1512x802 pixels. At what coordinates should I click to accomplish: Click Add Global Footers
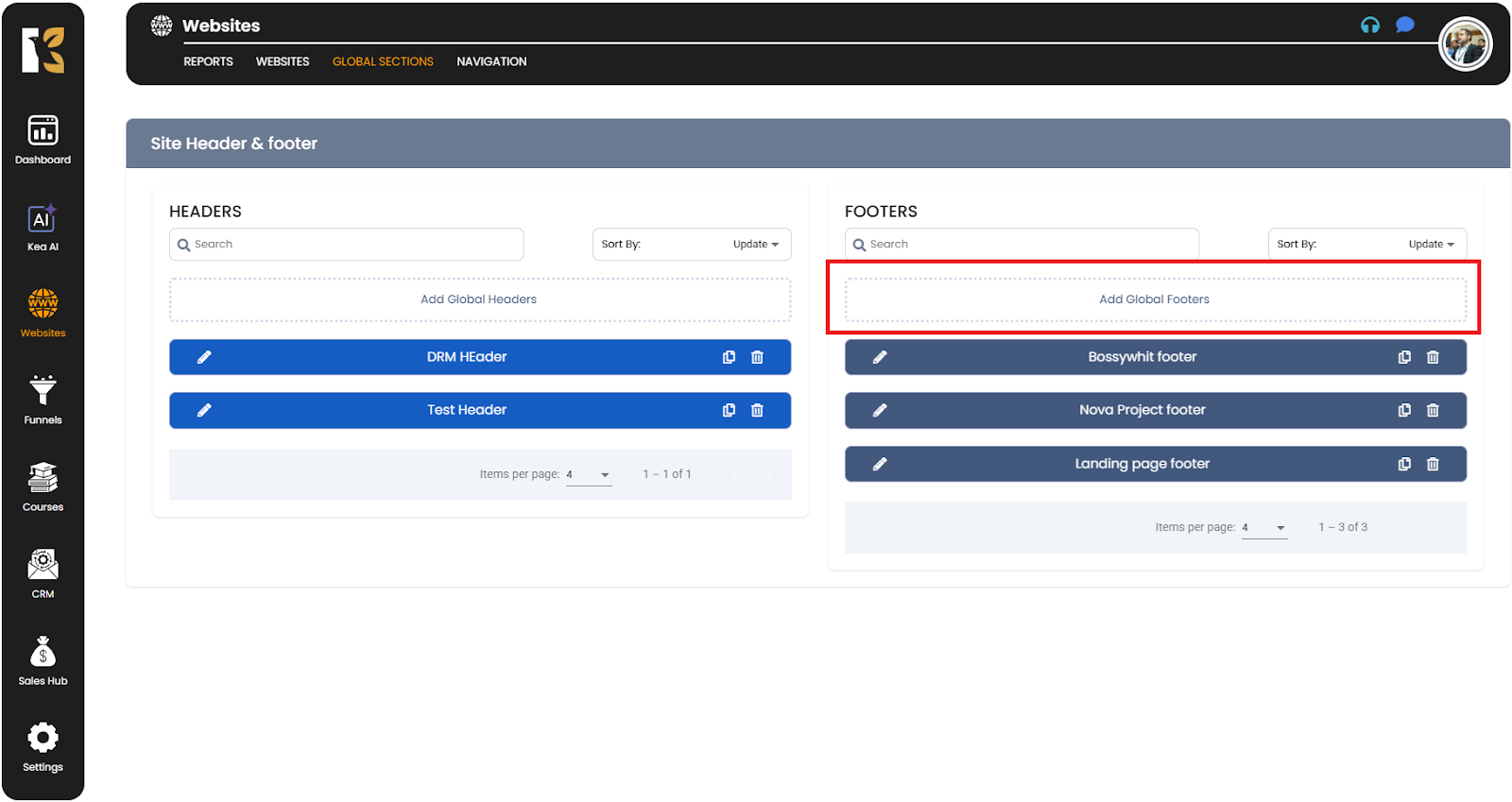[x=1154, y=299]
